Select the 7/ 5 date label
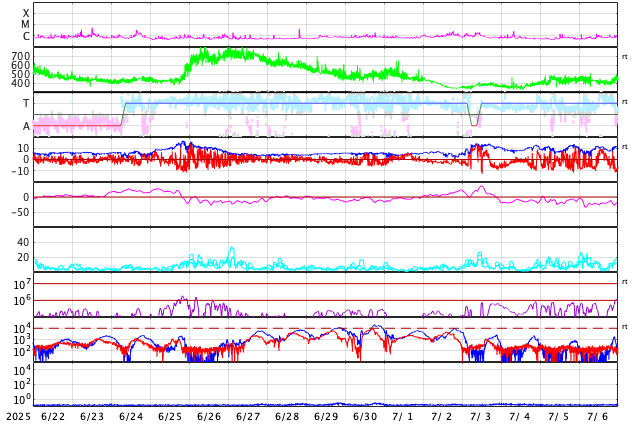634x424 pixels. tap(559, 416)
